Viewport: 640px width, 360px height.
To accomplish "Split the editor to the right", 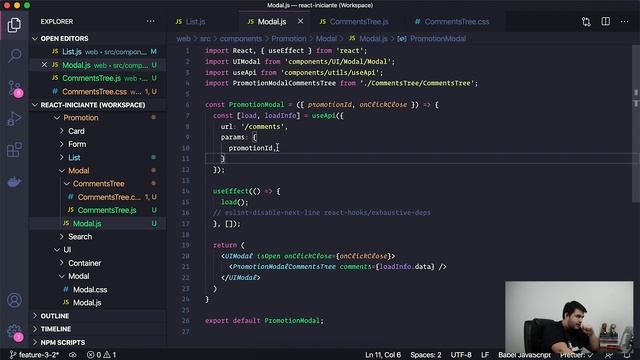I will point(606,21).
